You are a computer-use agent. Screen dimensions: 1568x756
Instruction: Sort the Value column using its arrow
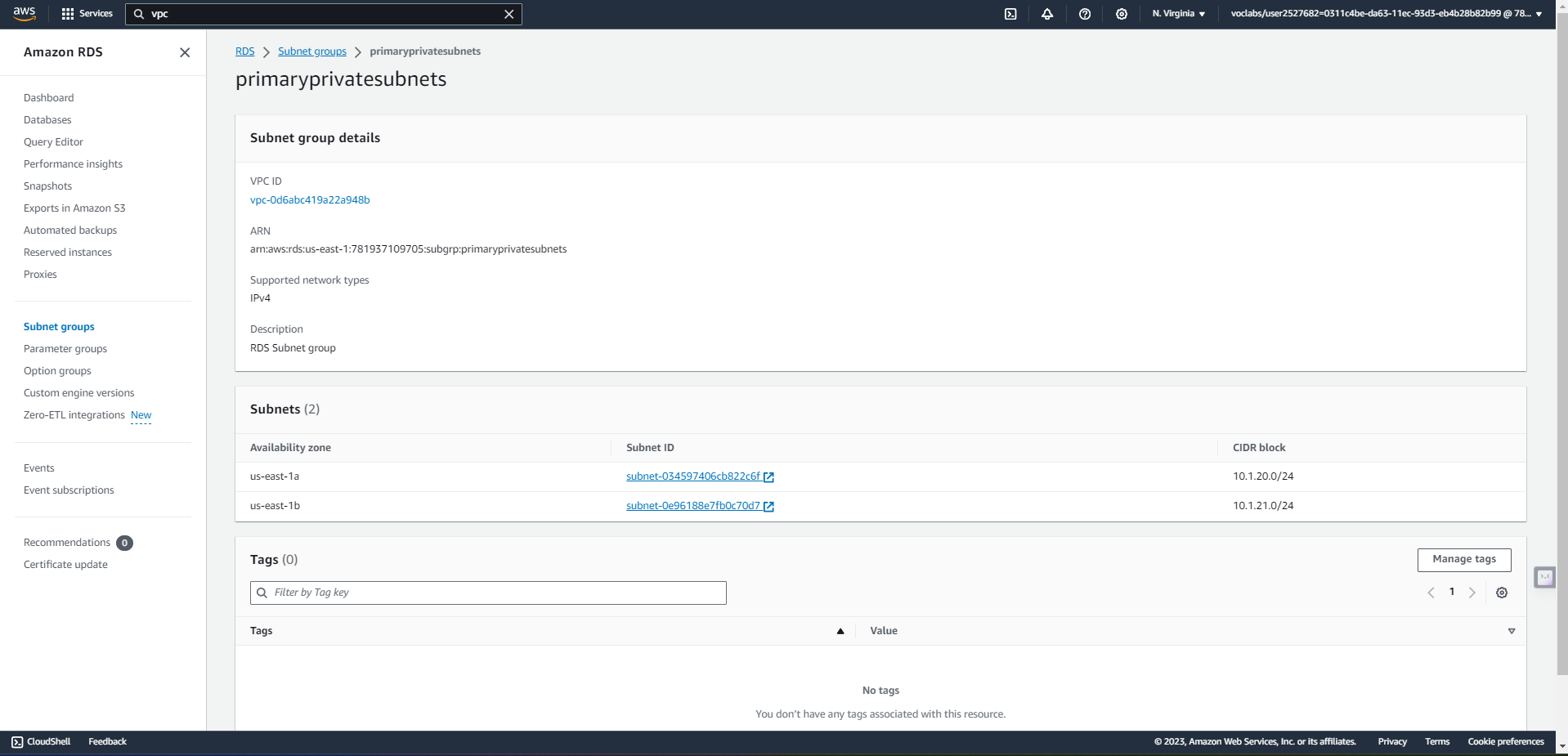point(1512,631)
